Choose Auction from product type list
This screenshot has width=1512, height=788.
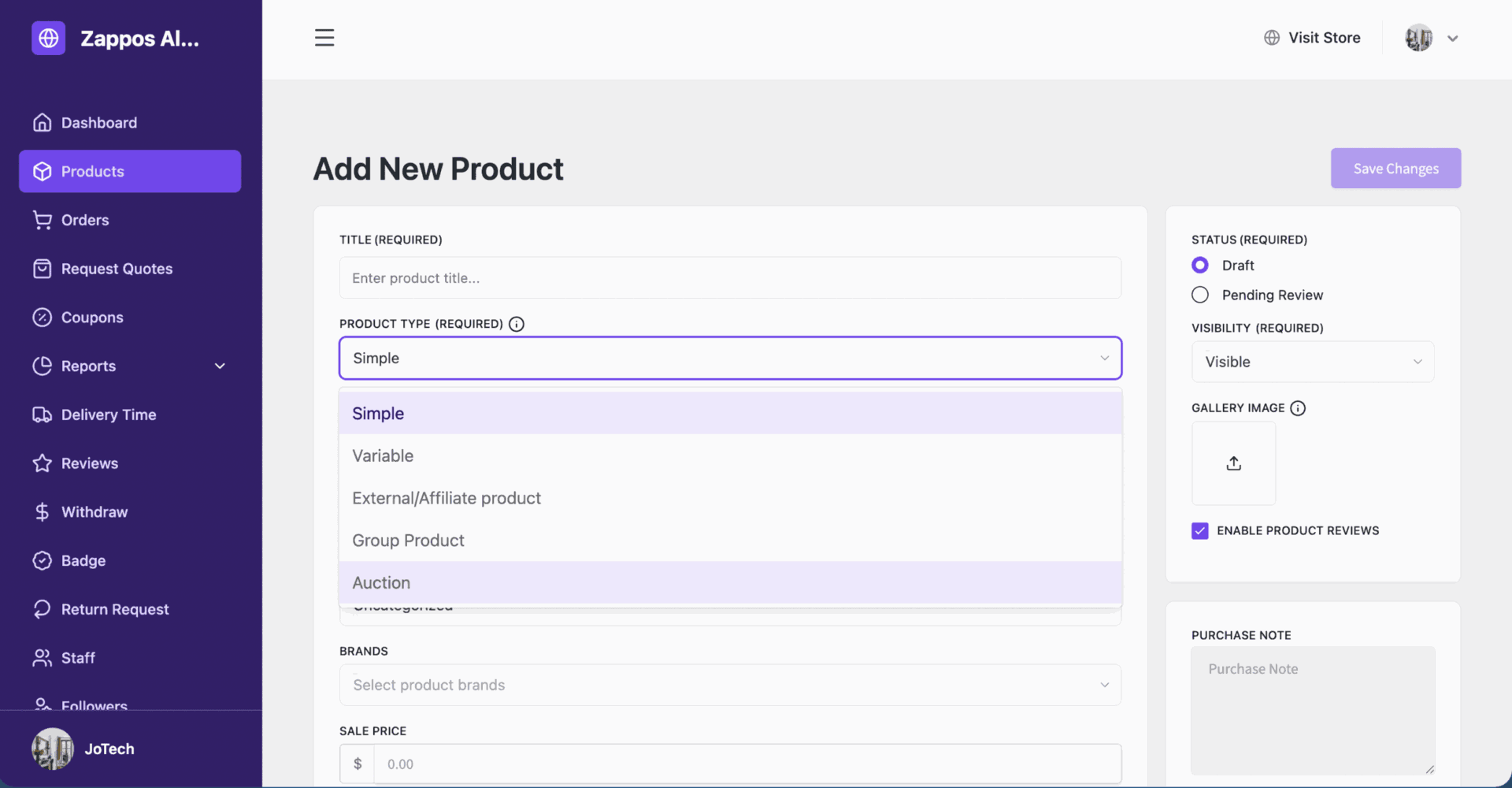point(730,583)
